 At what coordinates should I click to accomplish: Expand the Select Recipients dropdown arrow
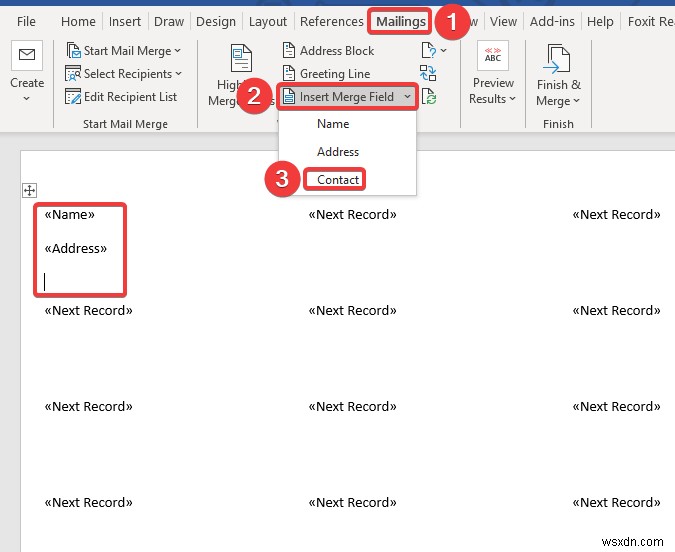tap(179, 74)
